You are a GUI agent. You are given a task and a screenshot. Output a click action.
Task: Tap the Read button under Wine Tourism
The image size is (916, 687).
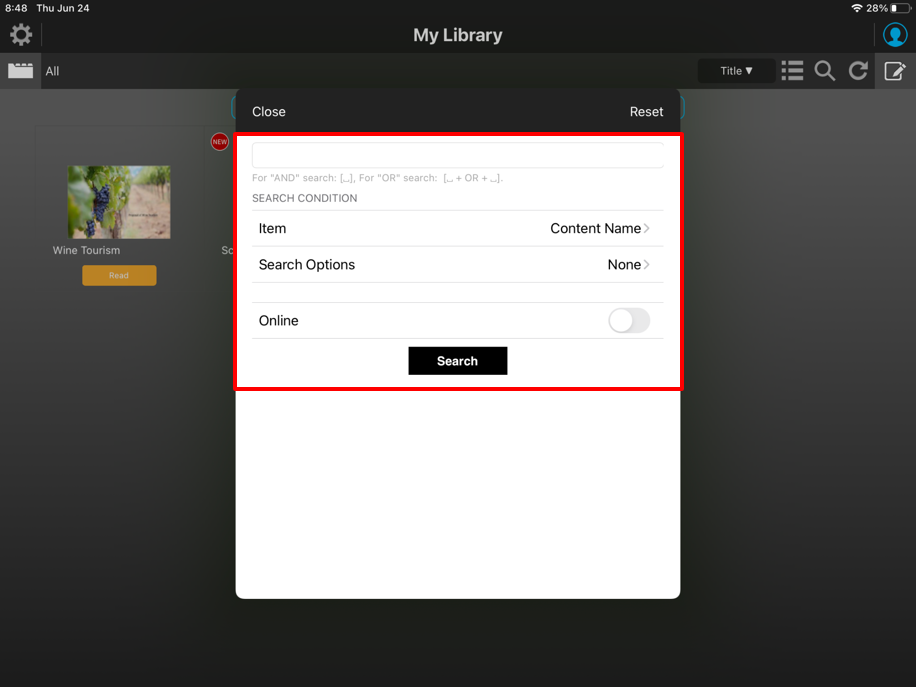[119, 275]
